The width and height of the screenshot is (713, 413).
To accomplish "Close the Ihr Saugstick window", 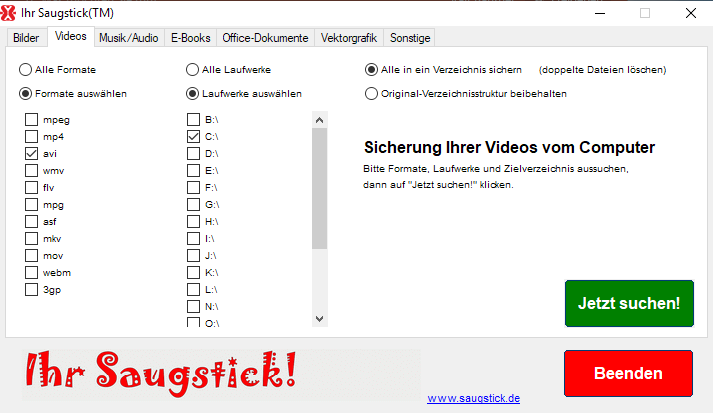I will point(691,13).
